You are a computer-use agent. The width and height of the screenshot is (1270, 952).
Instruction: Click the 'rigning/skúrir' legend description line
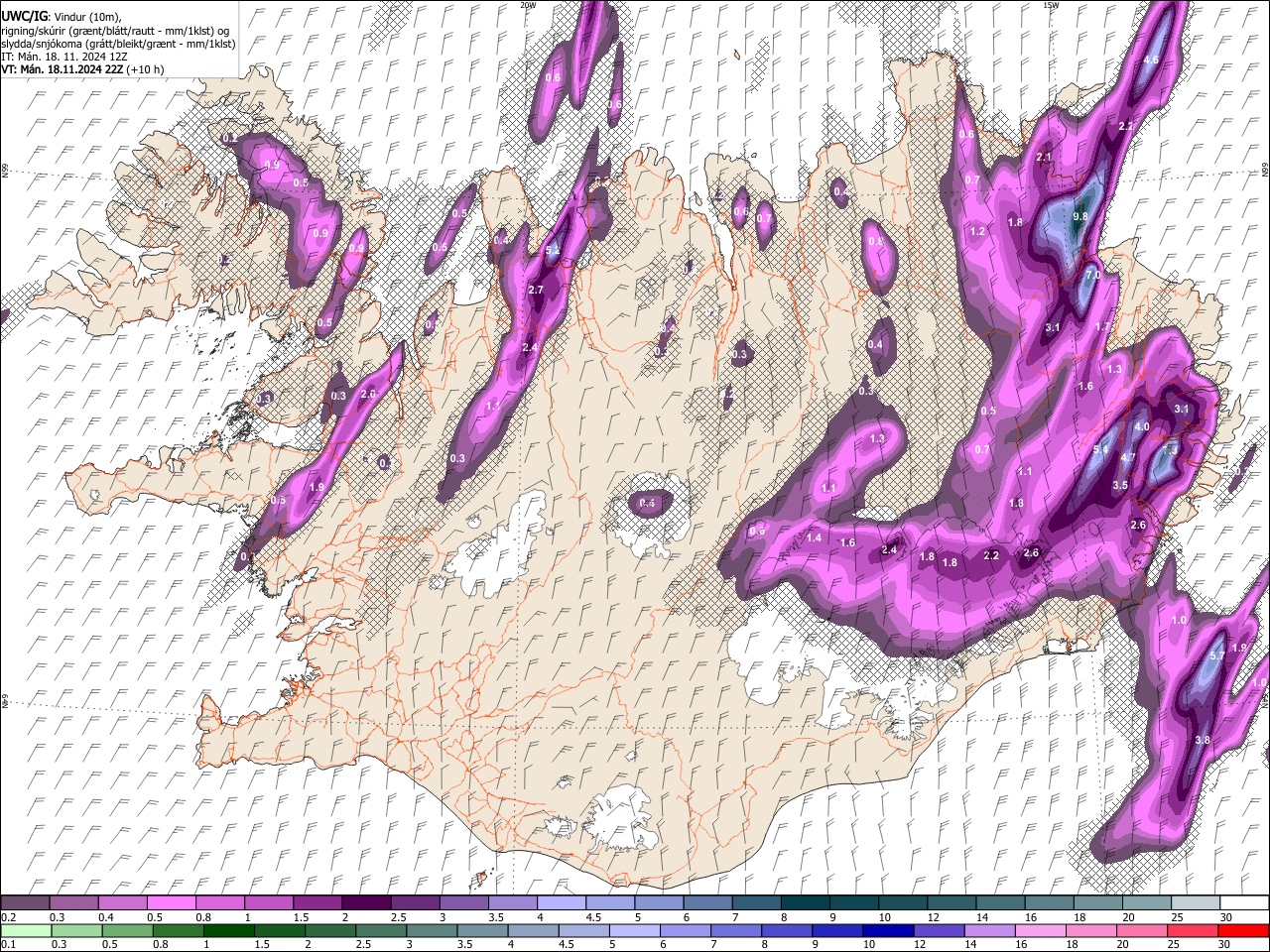click(x=115, y=30)
